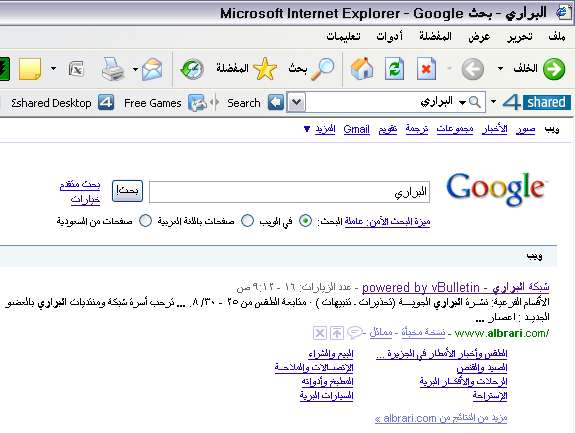575x433 pixels.
Task: Open the 'نسخة مخبأة' cached link
Action: (423, 332)
